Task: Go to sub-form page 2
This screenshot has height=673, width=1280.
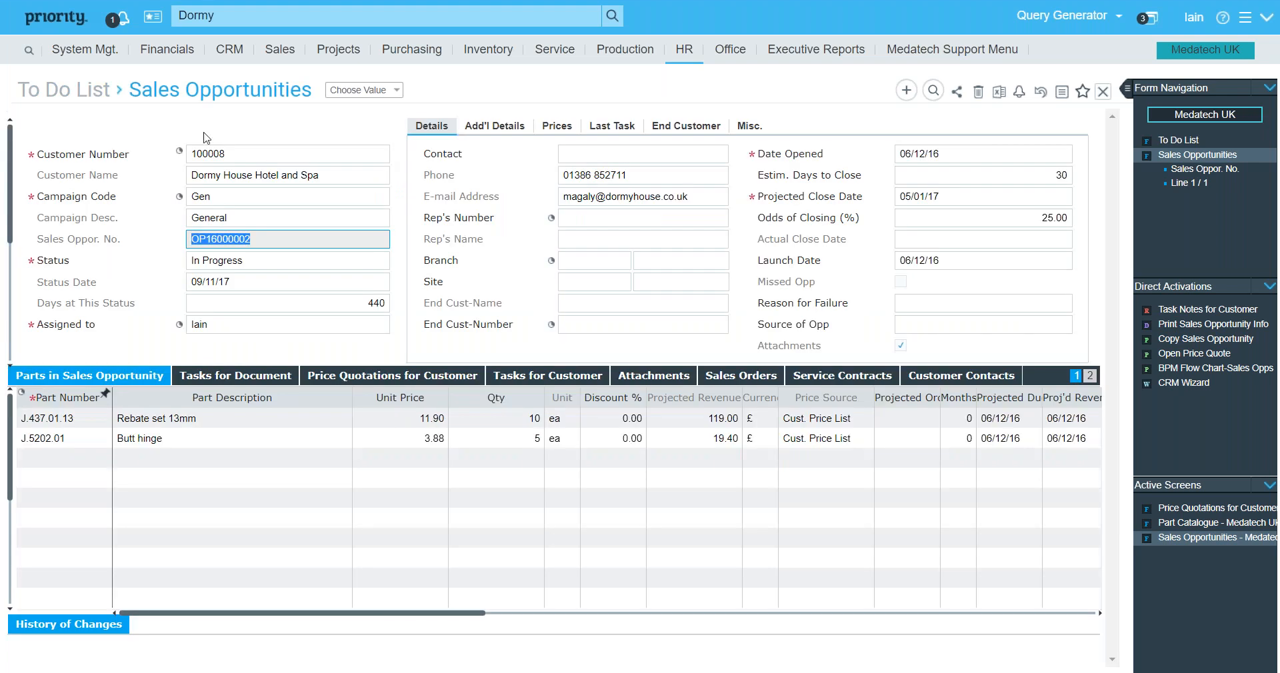Action: [1089, 376]
